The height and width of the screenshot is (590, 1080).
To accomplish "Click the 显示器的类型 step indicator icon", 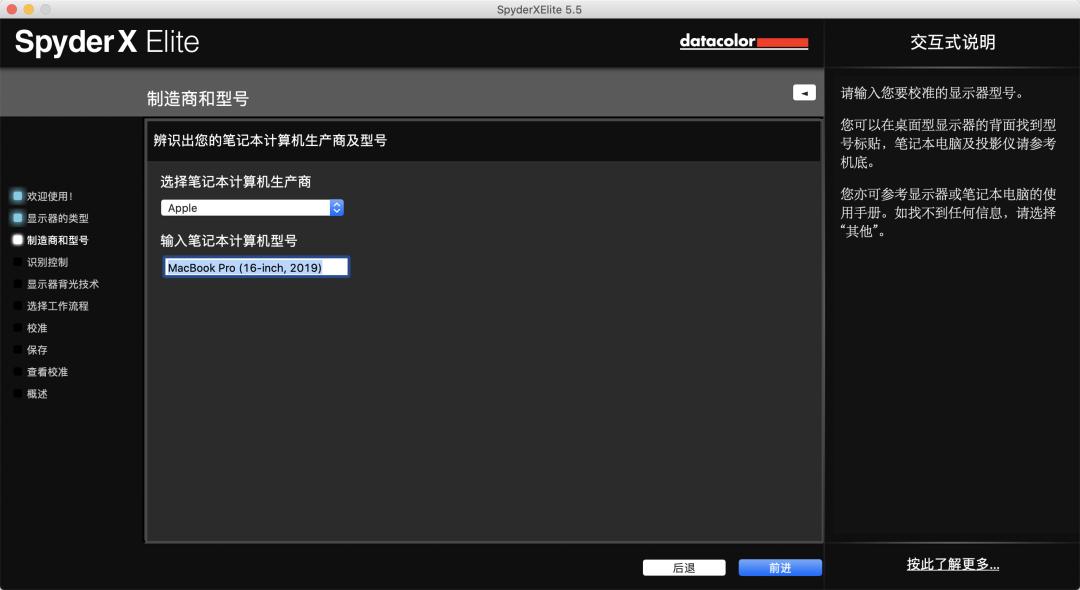I will (x=18, y=218).
